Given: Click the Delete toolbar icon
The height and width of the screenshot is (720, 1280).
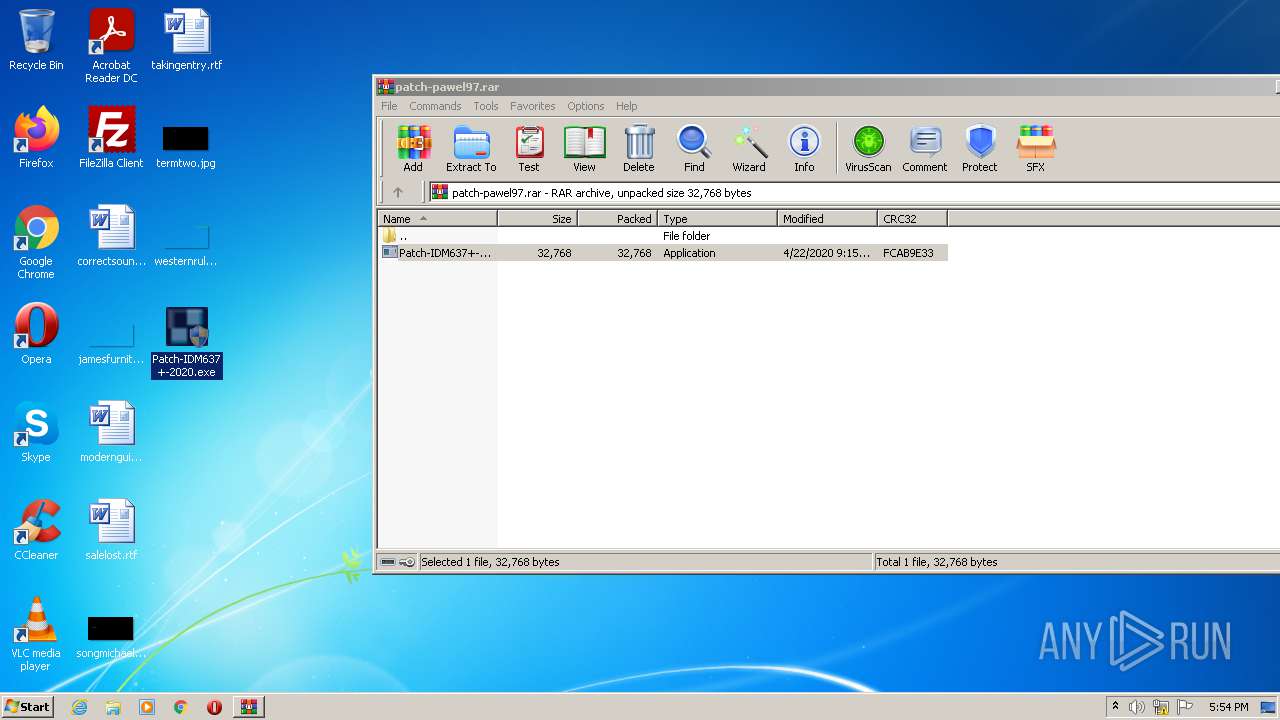Looking at the screenshot, I should 639,149.
